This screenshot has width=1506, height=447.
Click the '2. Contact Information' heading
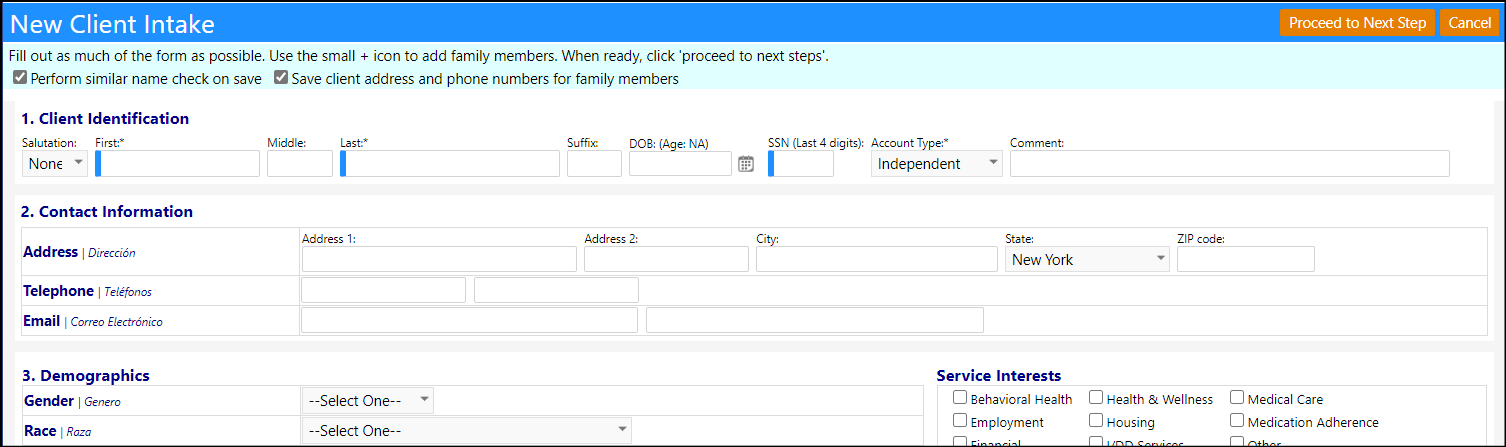tap(107, 211)
